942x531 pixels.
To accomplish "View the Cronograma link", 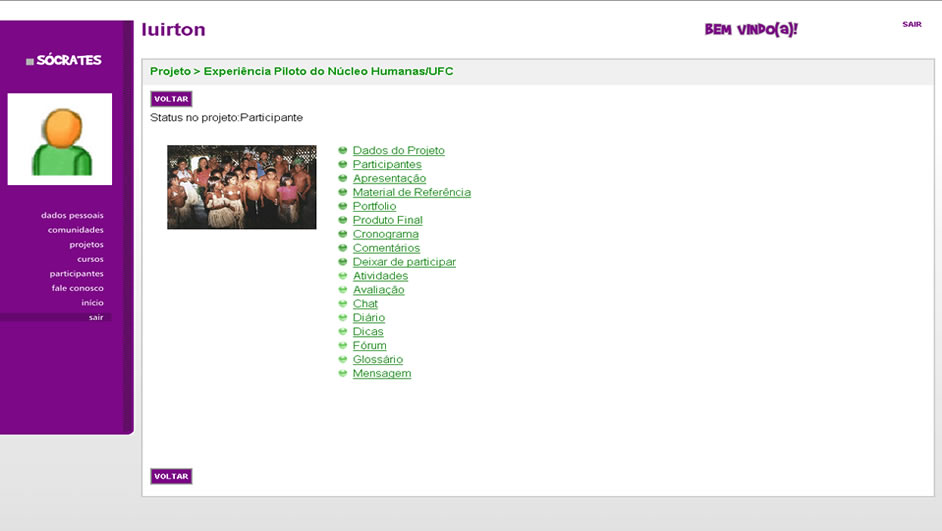I will tap(385, 234).
